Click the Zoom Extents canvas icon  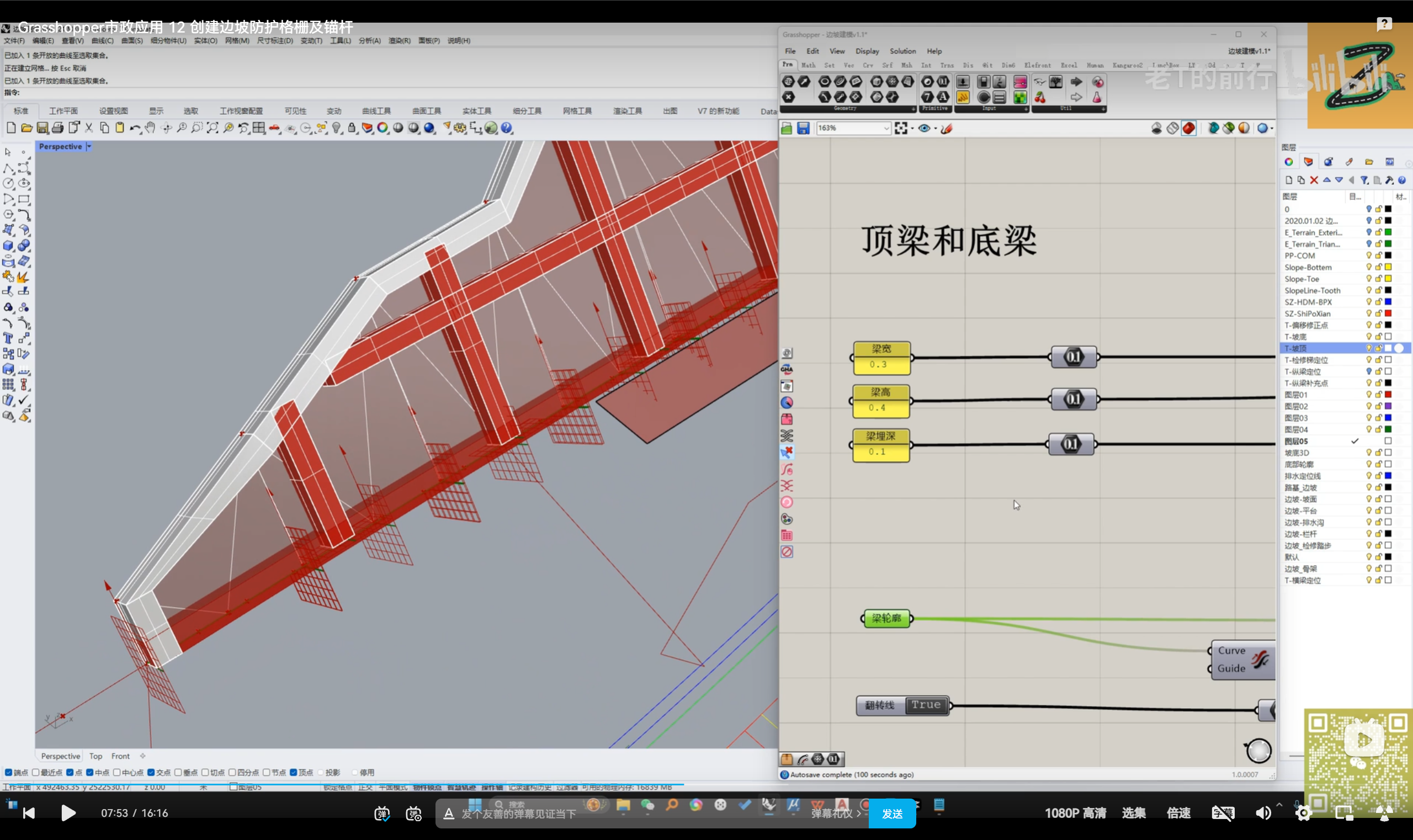901,129
